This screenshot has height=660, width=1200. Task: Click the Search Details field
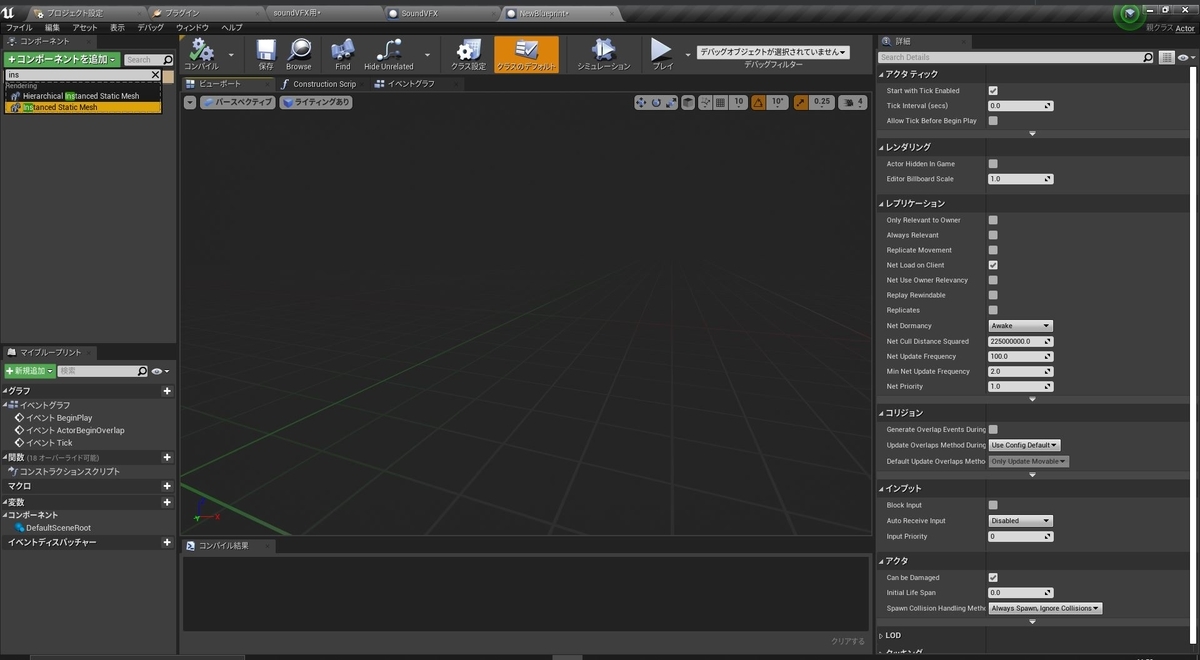[x=1016, y=58]
